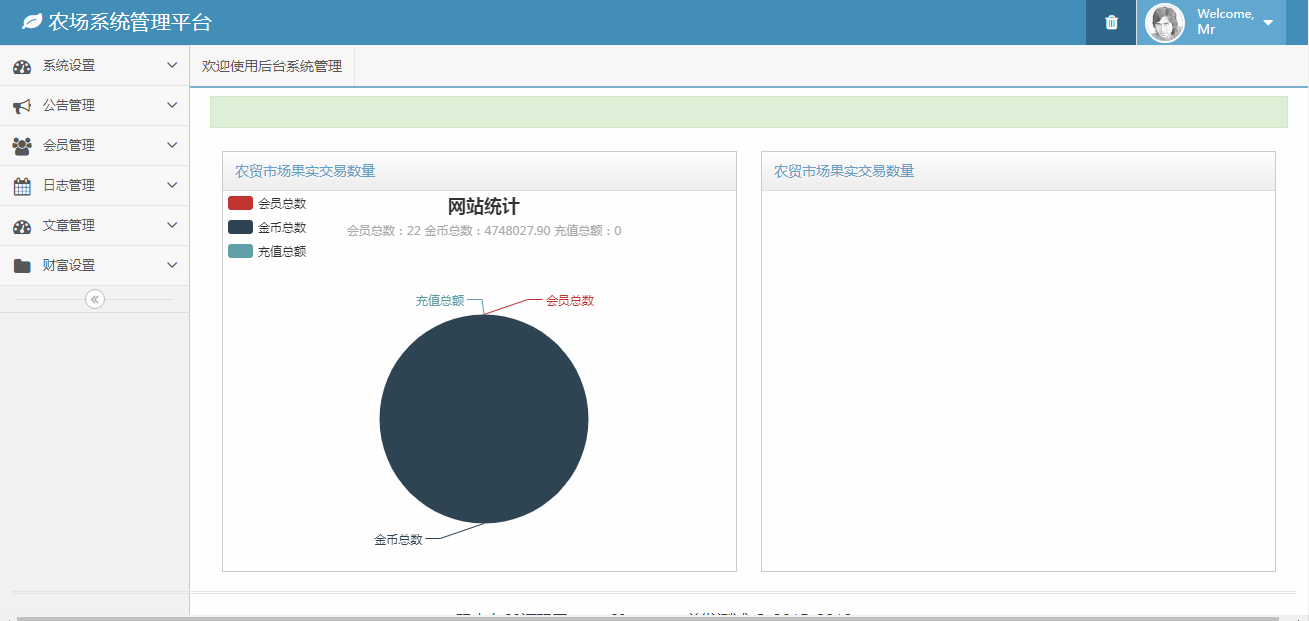
Task: Collapse the sidebar with double-arrow button
Action: (95, 299)
